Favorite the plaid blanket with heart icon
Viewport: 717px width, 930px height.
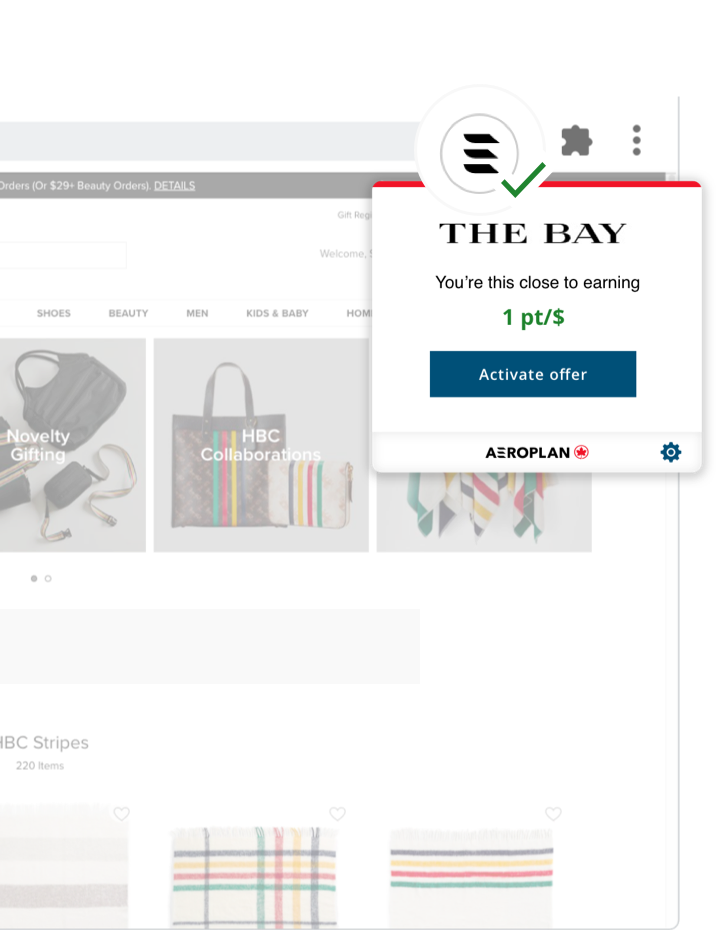[337, 813]
